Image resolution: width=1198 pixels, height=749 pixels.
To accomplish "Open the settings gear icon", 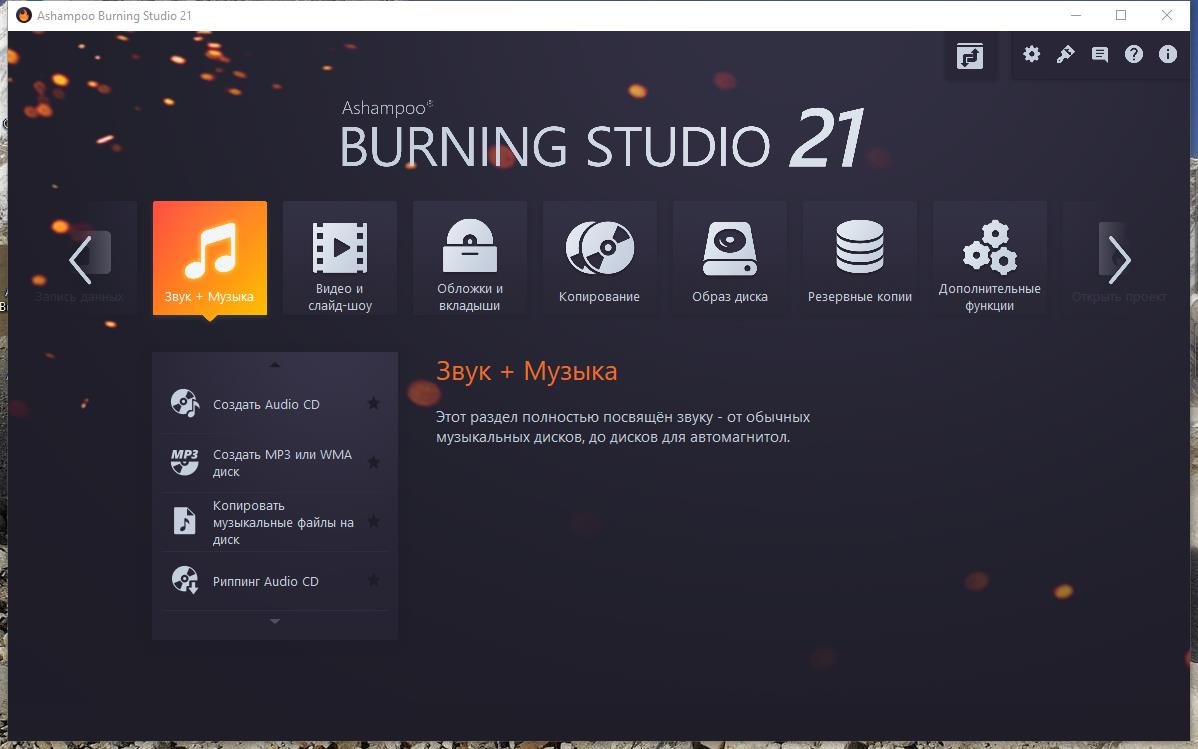I will 1032,55.
